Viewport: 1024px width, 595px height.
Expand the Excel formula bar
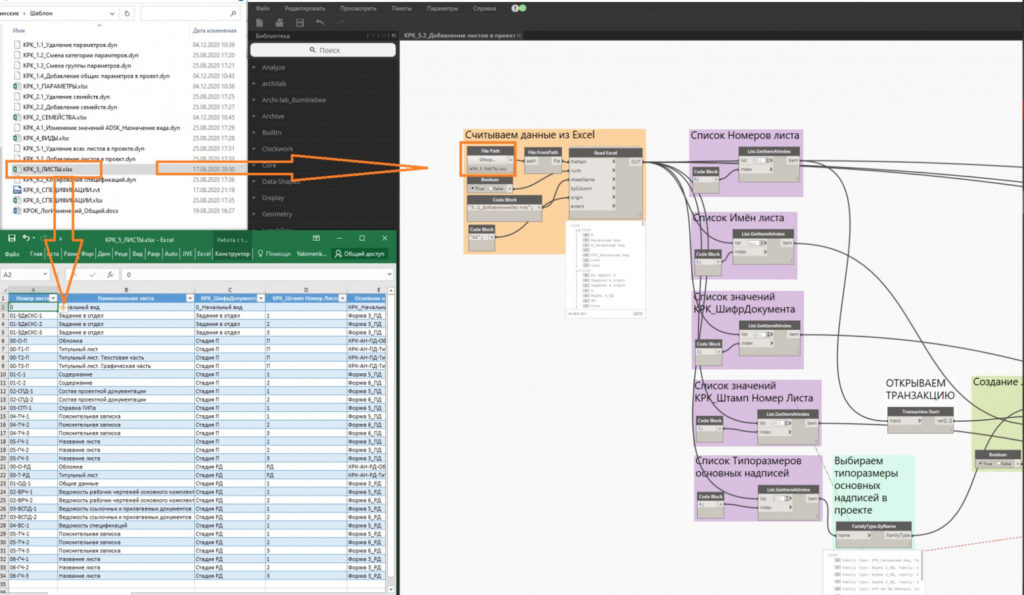(x=389, y=274)
